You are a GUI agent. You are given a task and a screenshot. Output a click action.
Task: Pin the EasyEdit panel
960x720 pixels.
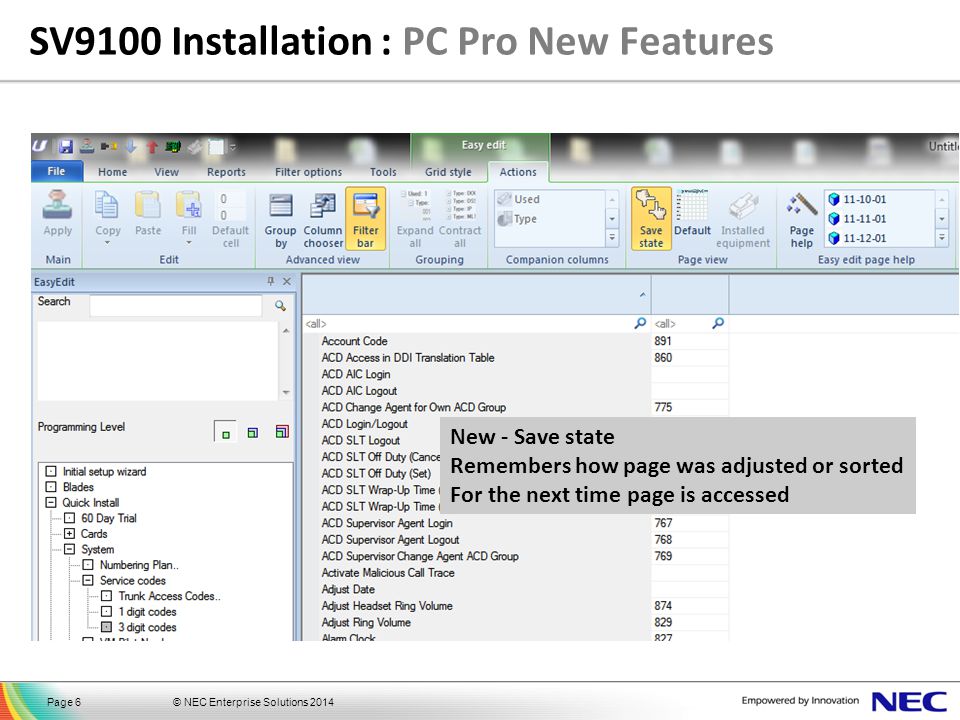coord(271,281)
